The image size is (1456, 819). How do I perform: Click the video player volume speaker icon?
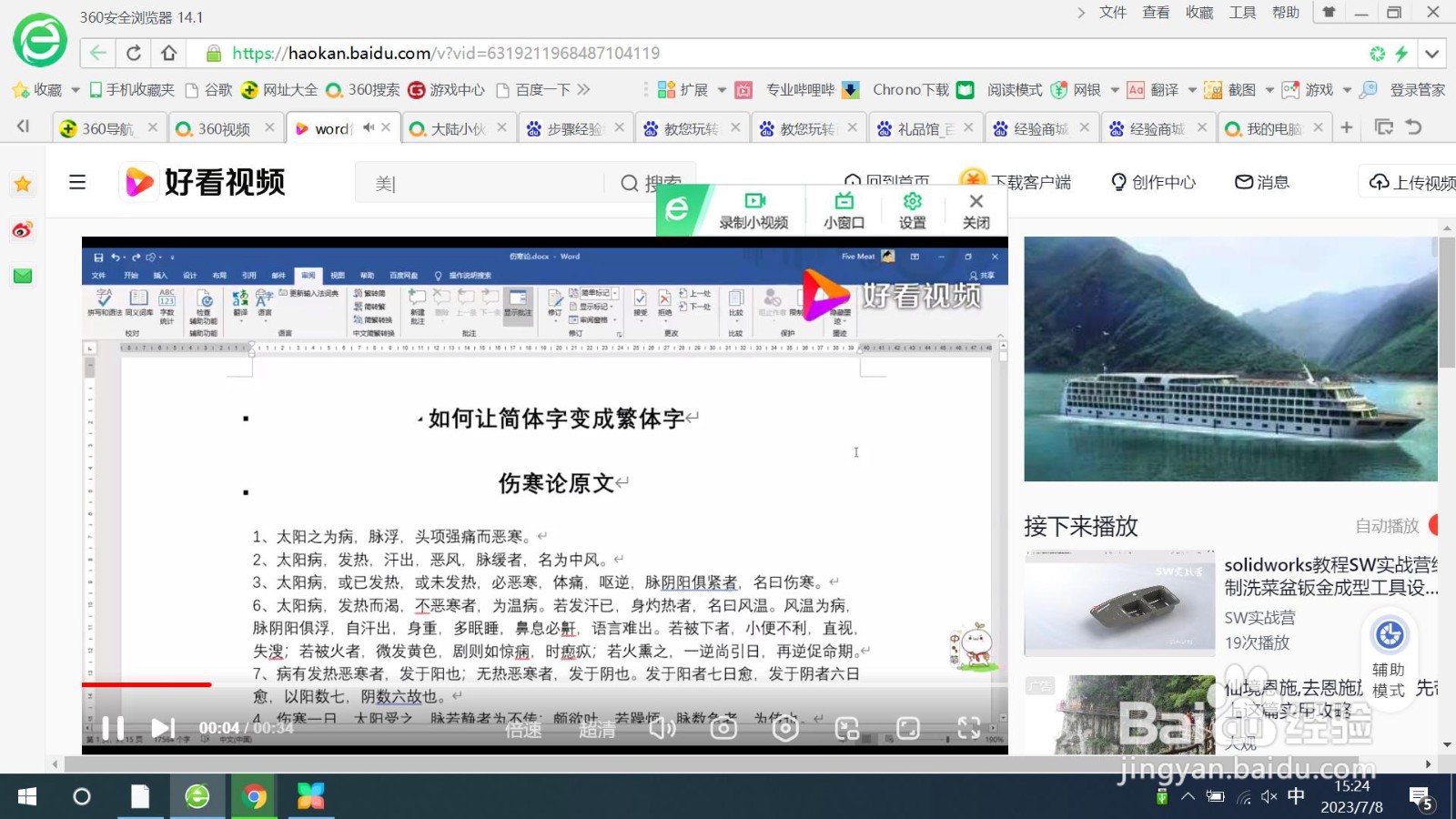coord(662,728)
